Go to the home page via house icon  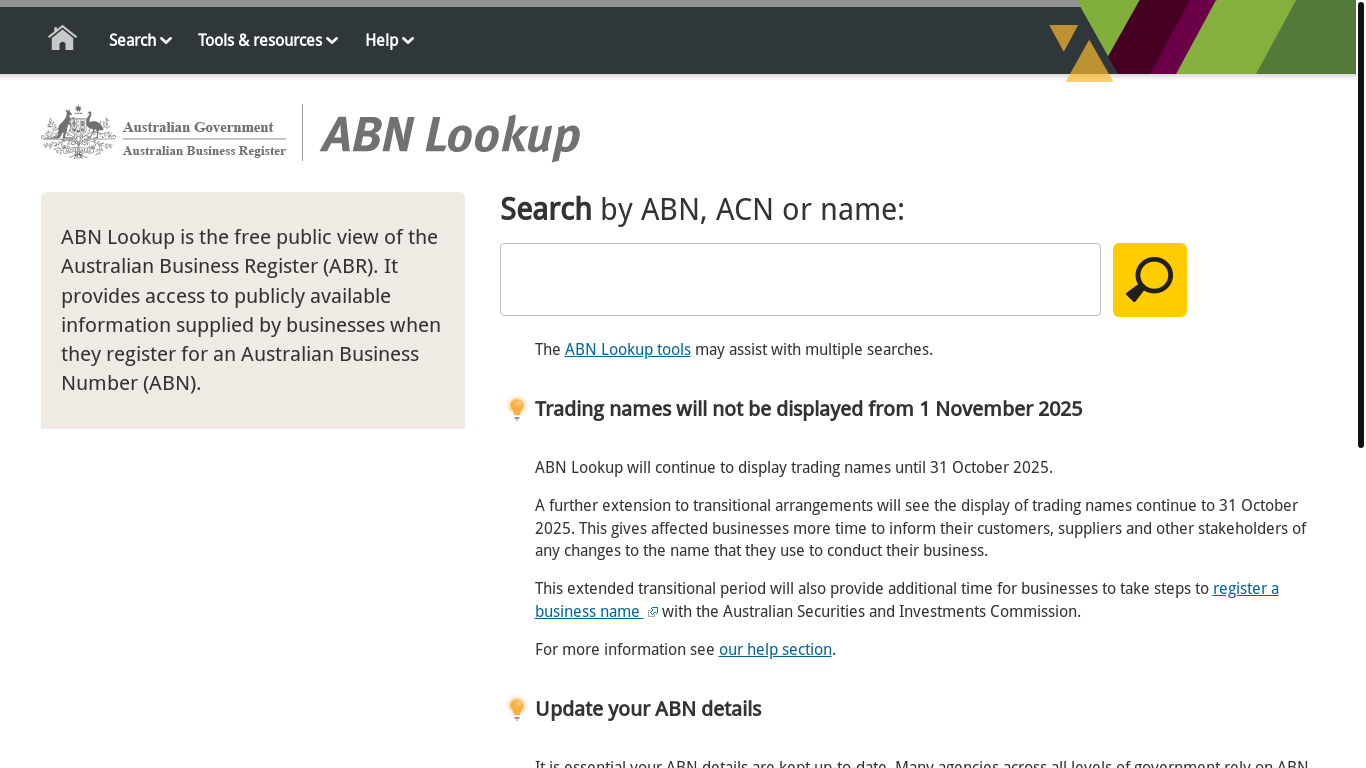tap(63, 39)
